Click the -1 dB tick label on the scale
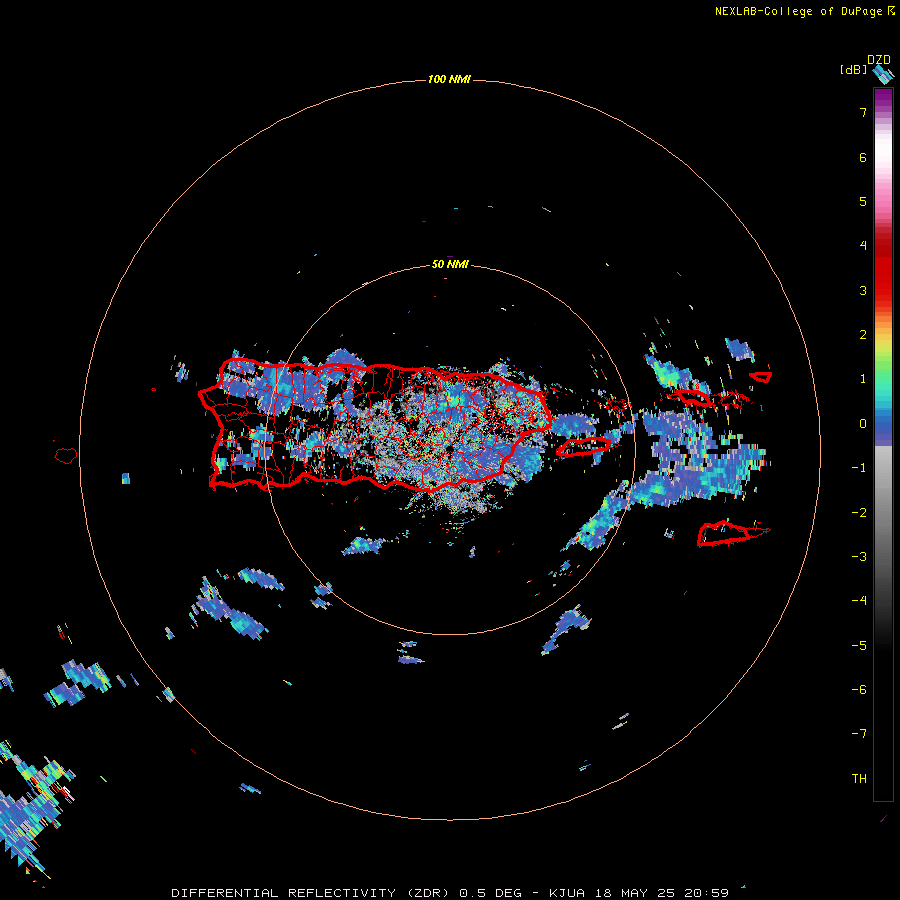 [x=859, y=468]
